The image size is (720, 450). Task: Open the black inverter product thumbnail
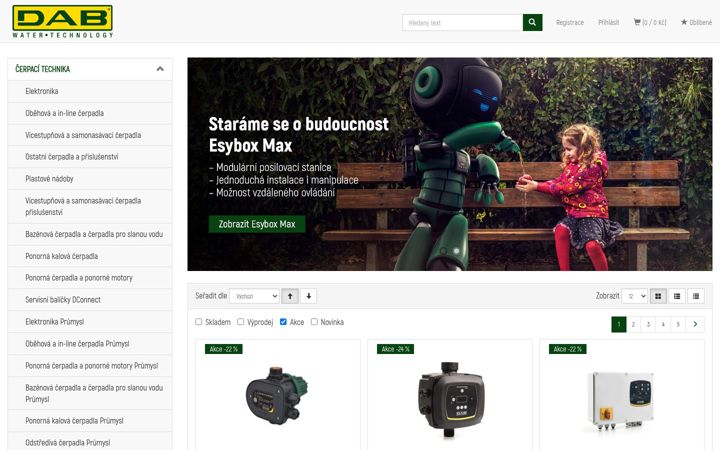click(x=450, y=399)
